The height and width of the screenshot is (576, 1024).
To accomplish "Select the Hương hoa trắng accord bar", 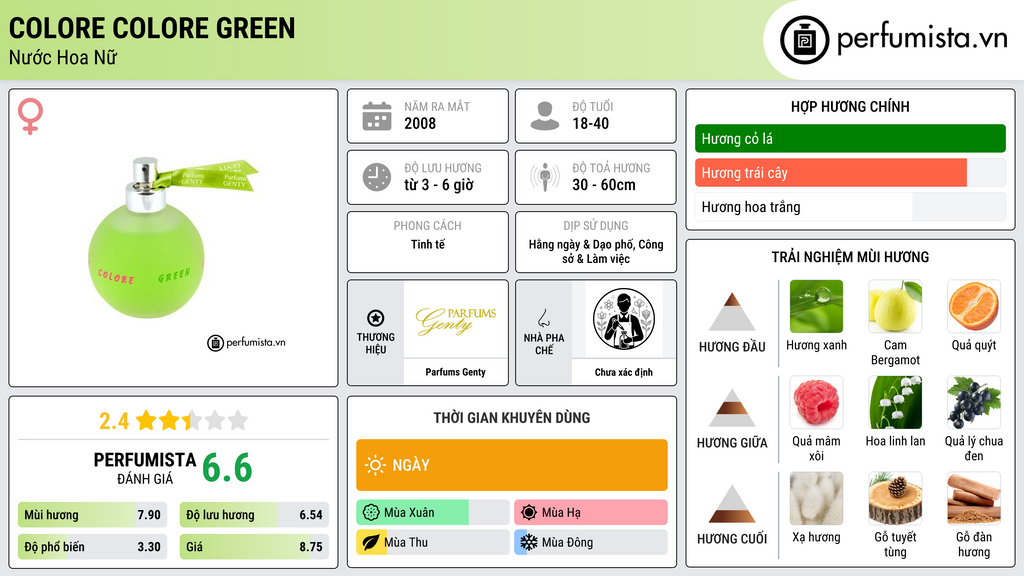I will [x=850, y=207].
